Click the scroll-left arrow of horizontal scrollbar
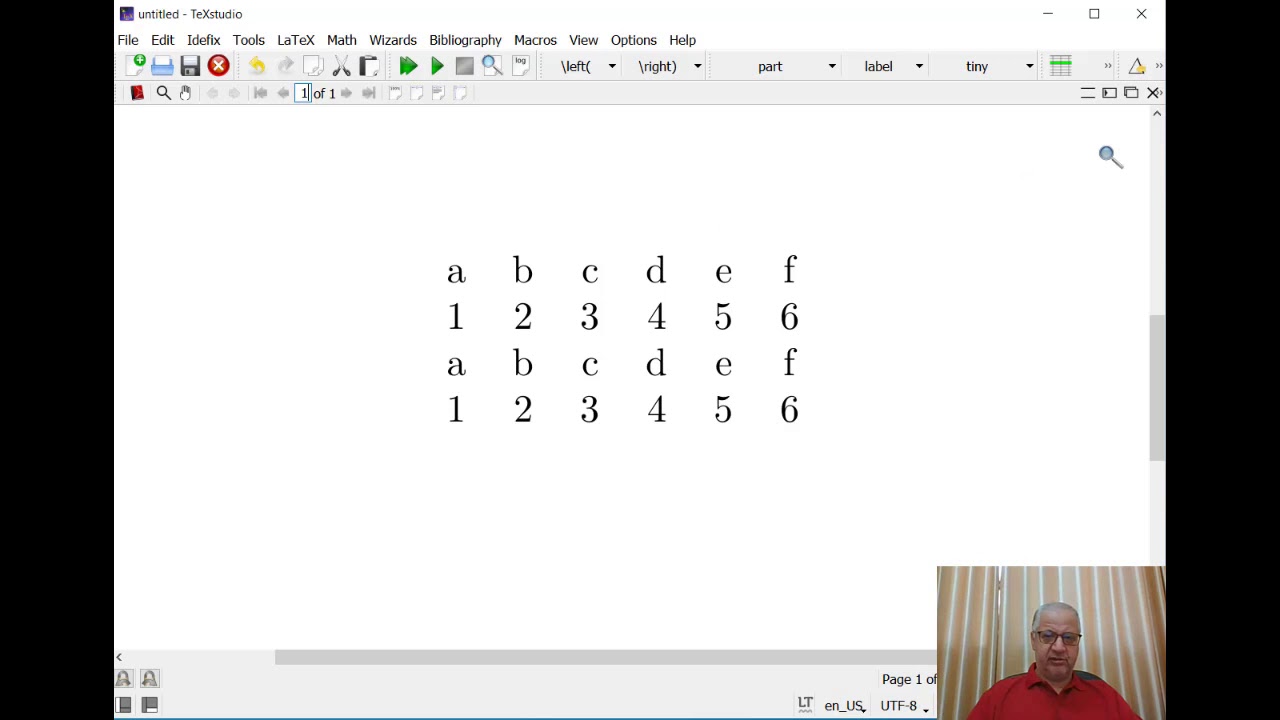Image resolution: width=1280 pixels, height=720 pixels. [x=119, y=657]
